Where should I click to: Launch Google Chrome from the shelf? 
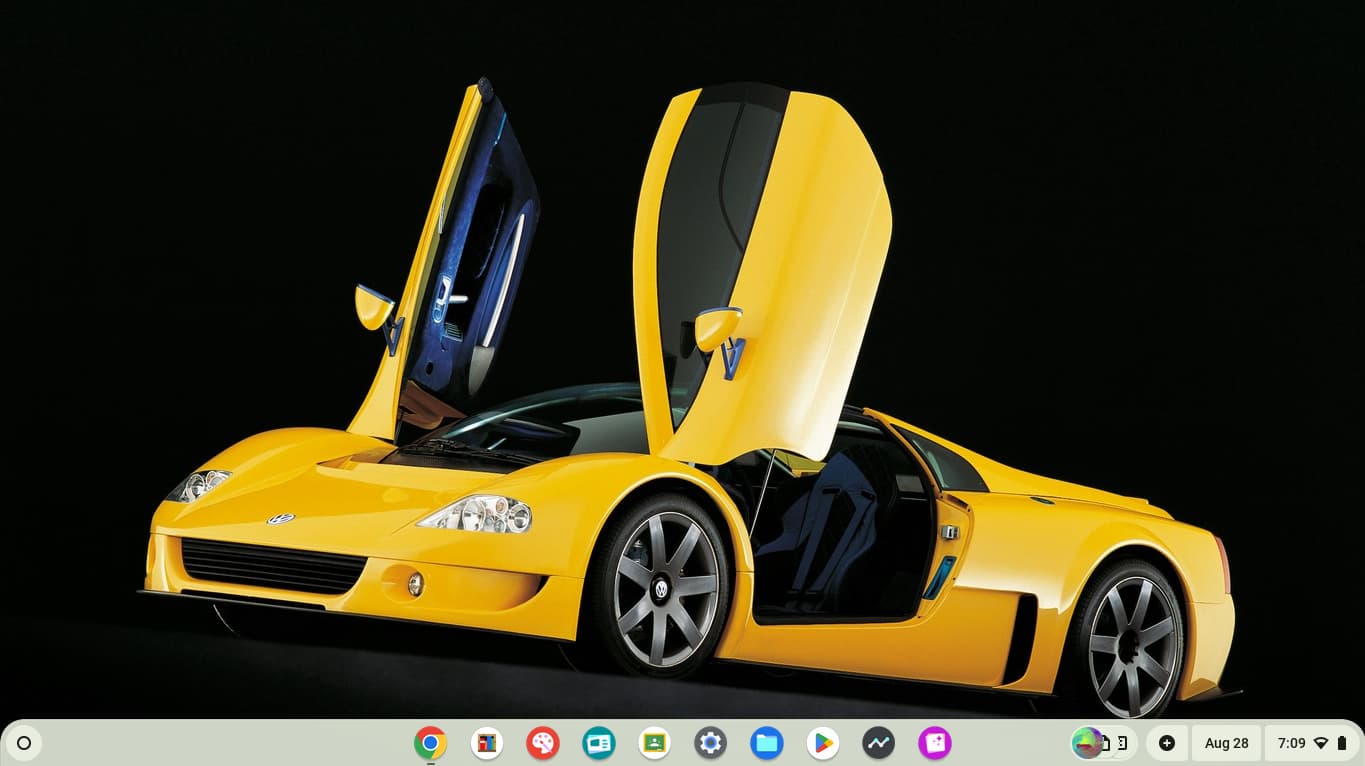[x=430, y=743]
